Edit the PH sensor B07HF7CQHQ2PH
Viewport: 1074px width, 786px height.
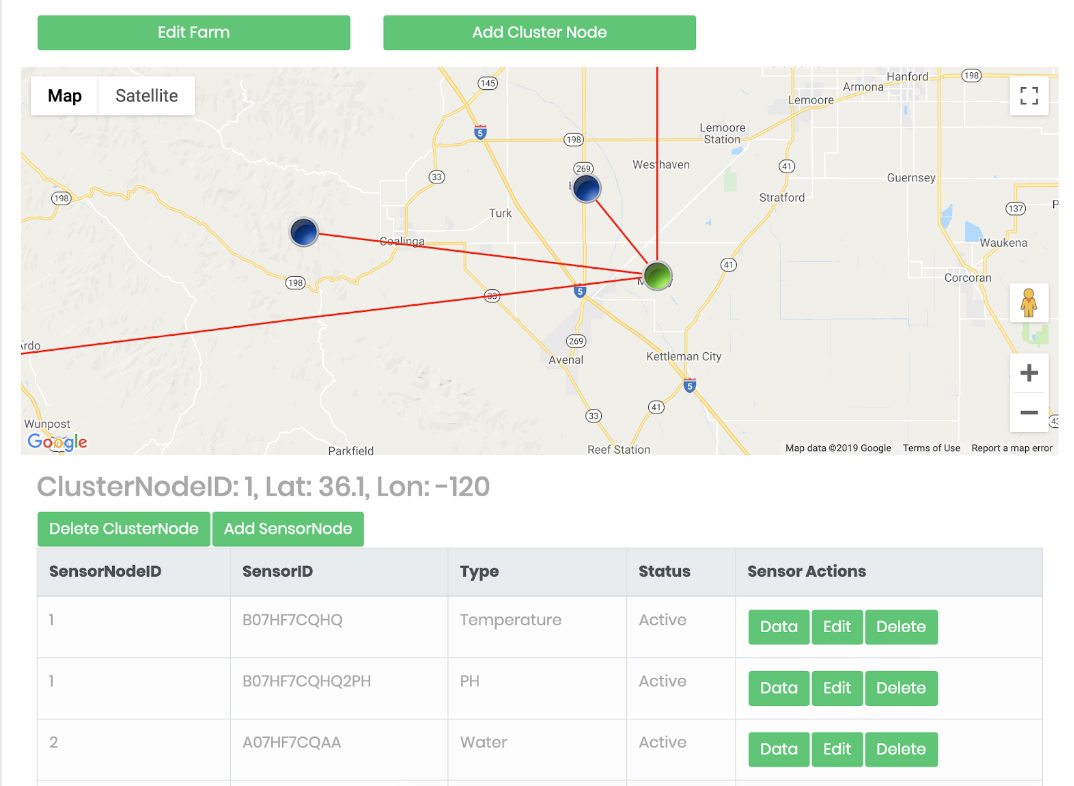click(x=837, y=688)
